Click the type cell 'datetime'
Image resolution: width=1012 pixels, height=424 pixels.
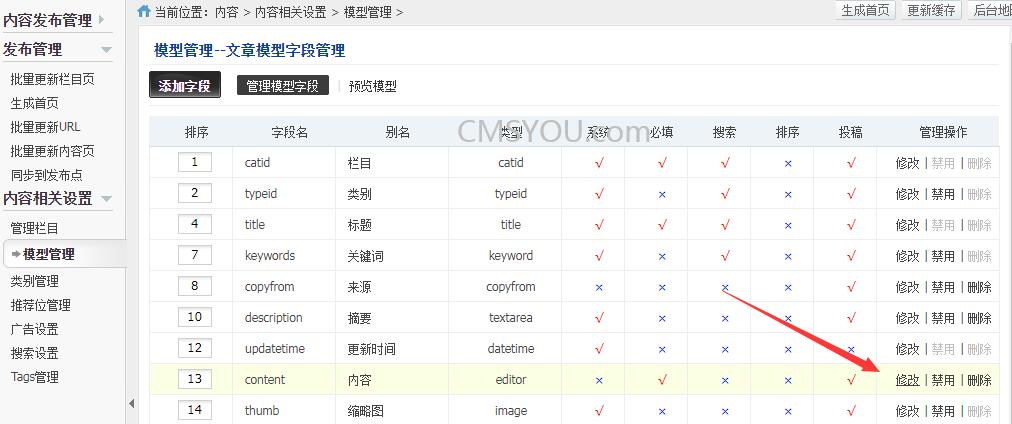(511, 348)
